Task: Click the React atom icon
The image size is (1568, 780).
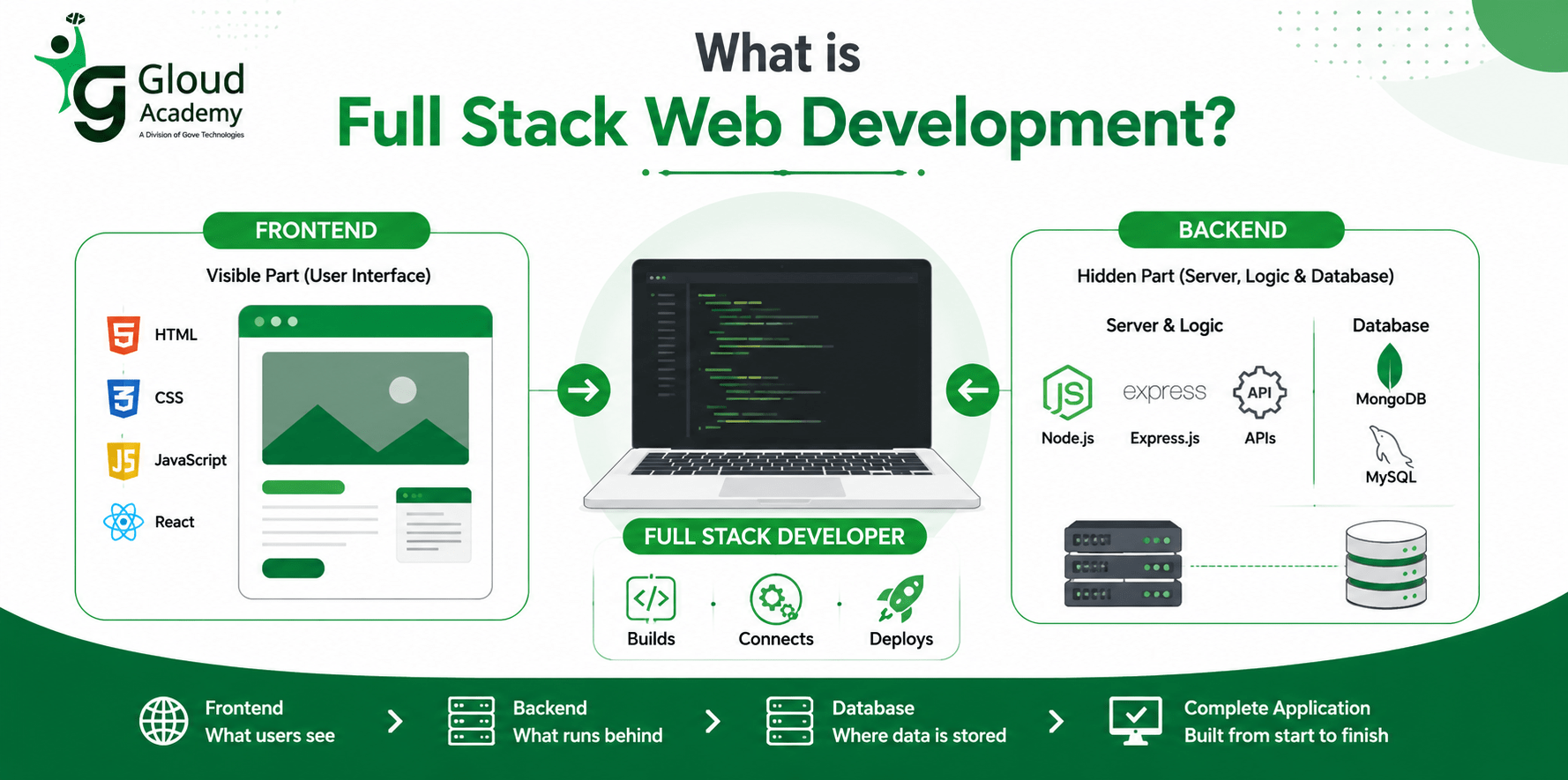Action: 123,522
